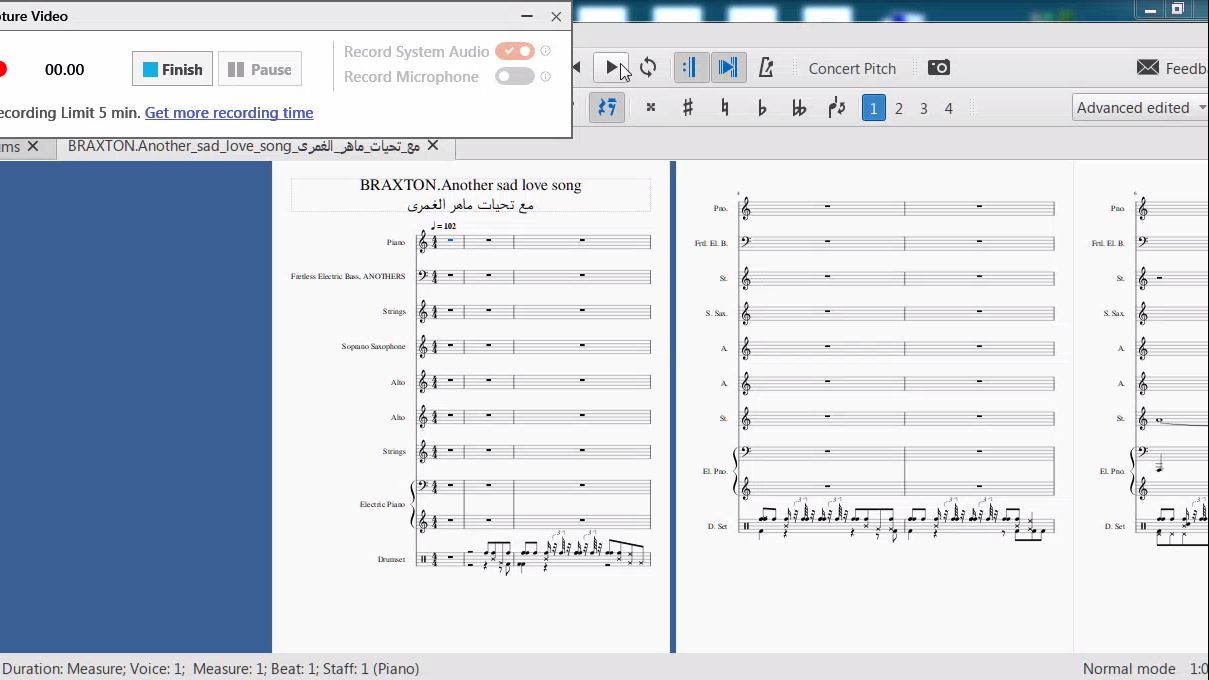Select voice 4
Screen dimensions: 1209x680
point(949,108)
